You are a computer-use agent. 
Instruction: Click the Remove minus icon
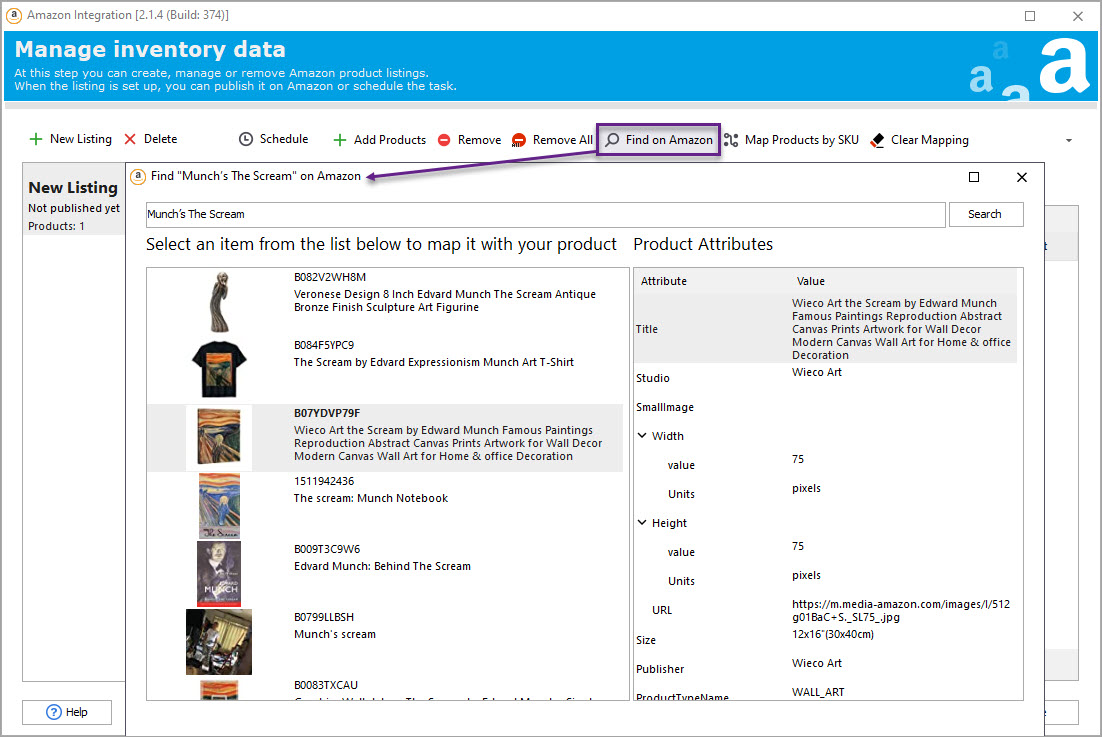pyautogui.click(x=444, y=140)
